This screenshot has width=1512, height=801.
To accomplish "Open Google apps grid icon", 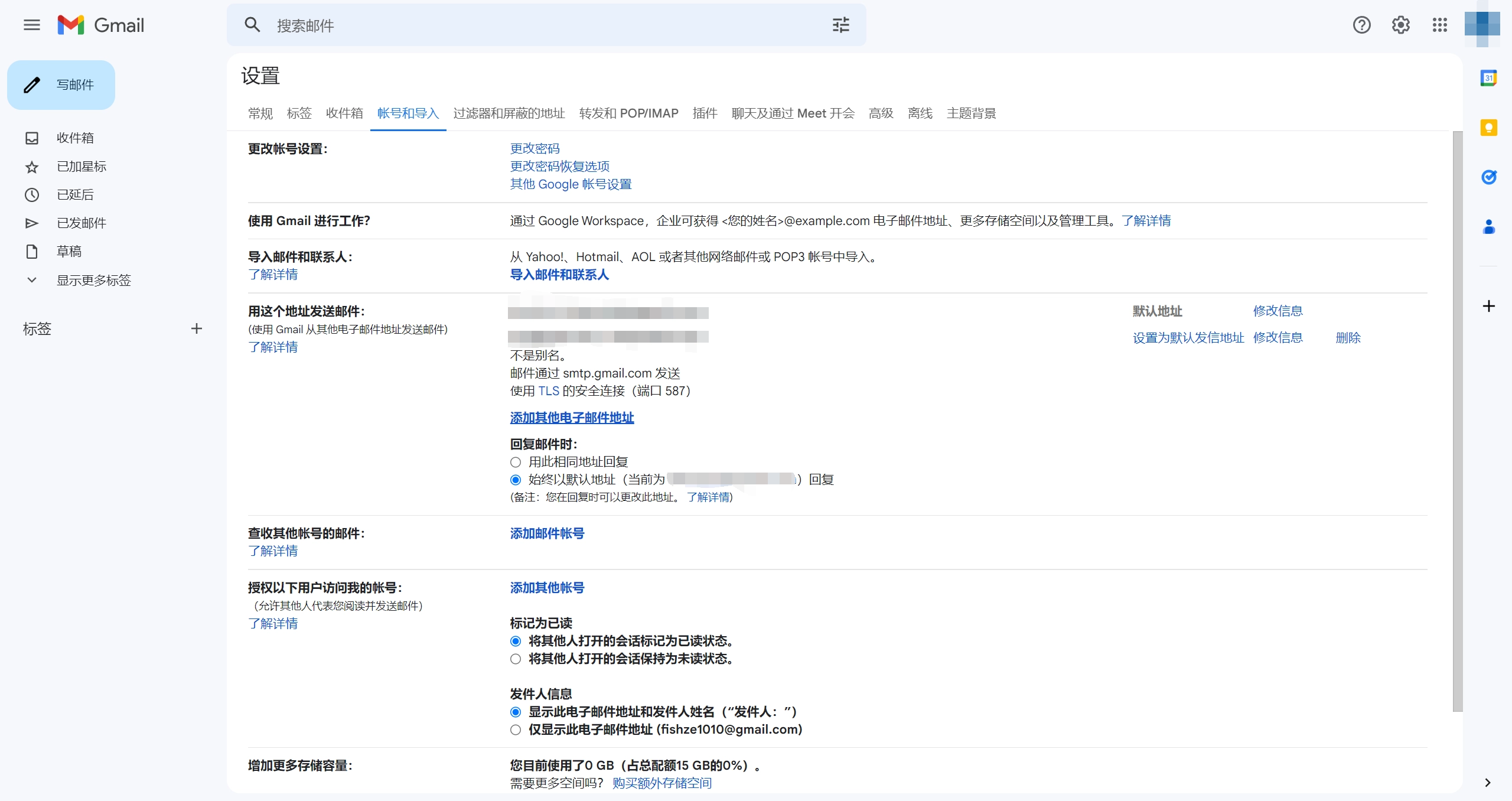I will point(1439,25).
